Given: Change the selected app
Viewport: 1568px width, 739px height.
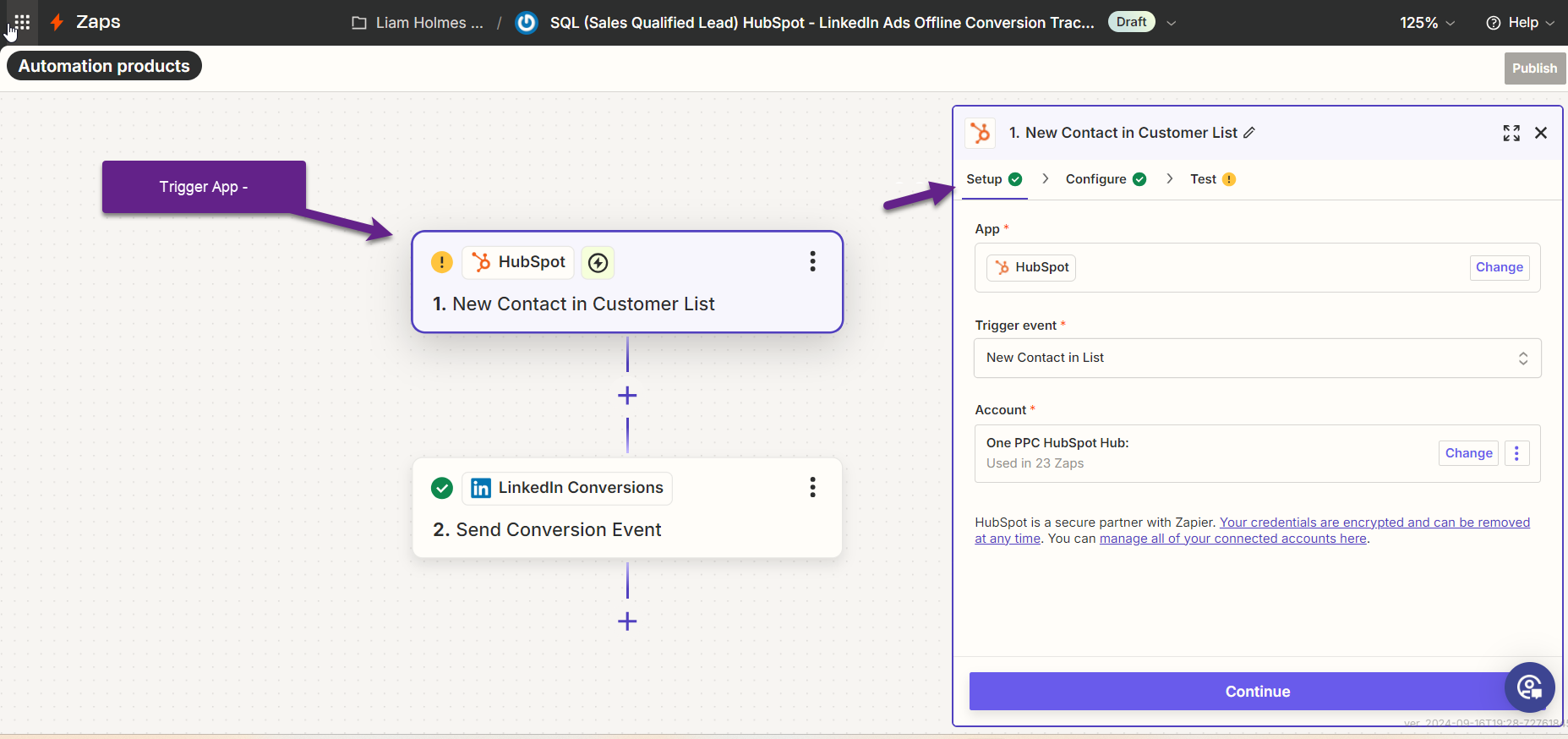Looking at the screenshot, I should click(x=1499, y=267).
